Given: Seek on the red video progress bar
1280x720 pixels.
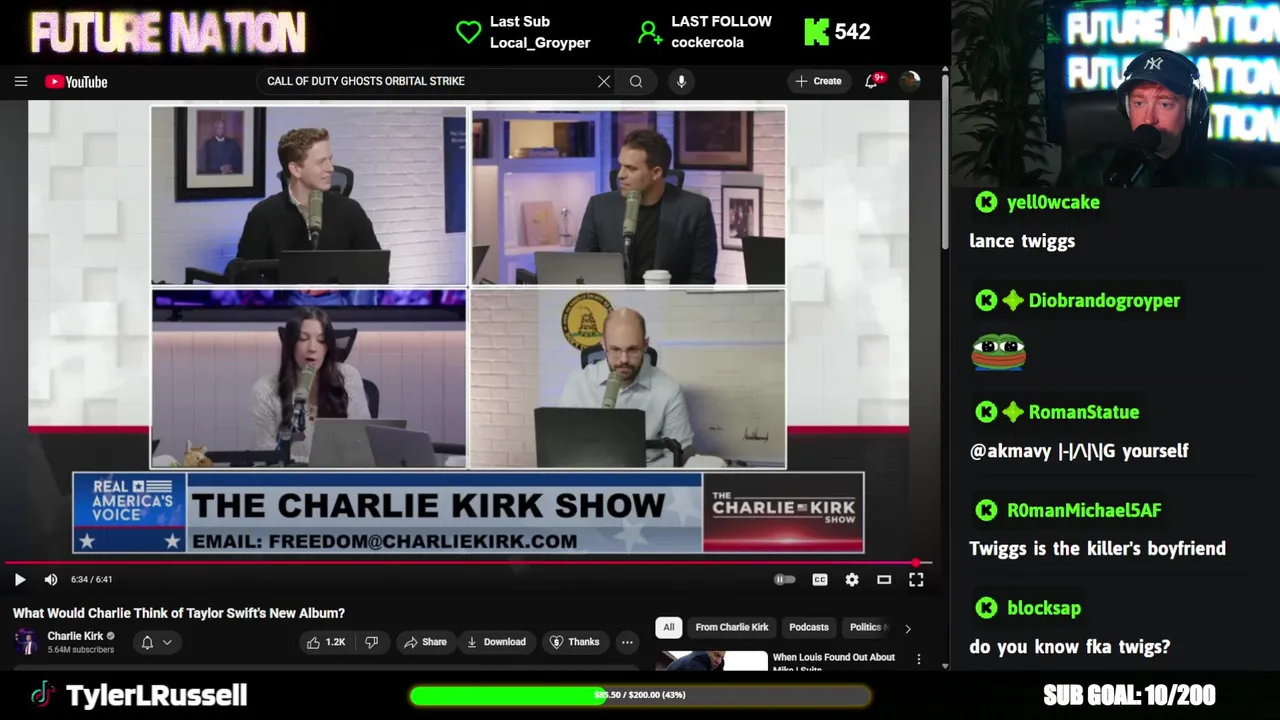Looking at the screenshot, I should (470, 563).
